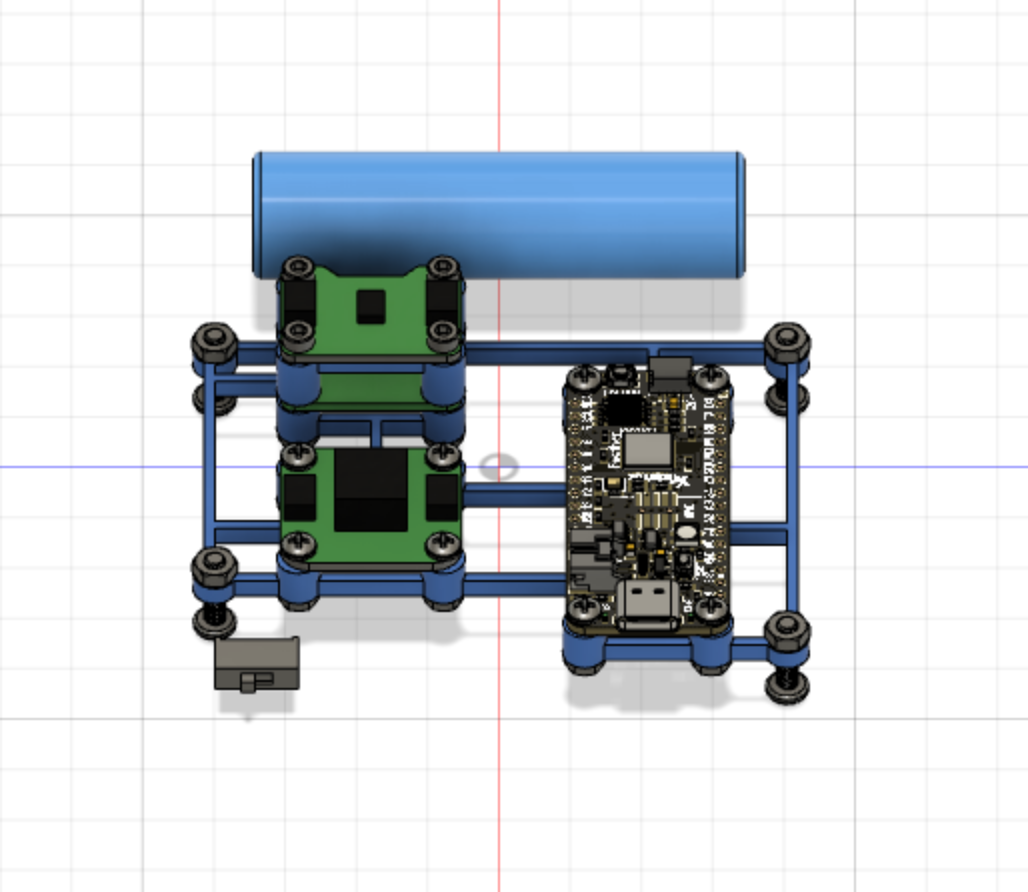Select the small black chip on upper green board

point(370,307)
